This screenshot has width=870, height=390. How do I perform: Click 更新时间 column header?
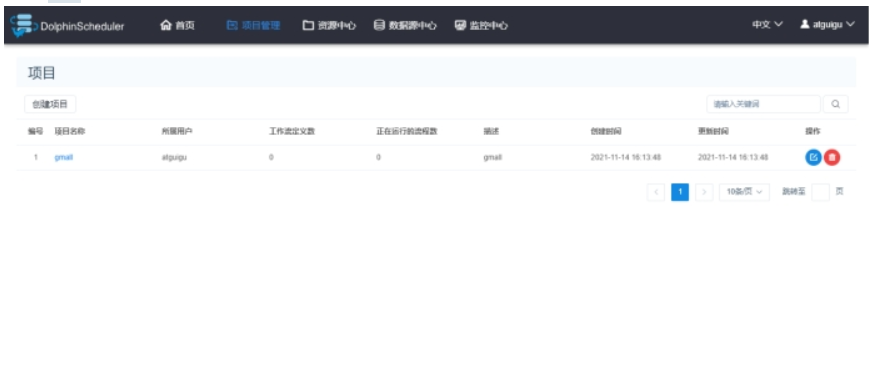click(714, 131)
